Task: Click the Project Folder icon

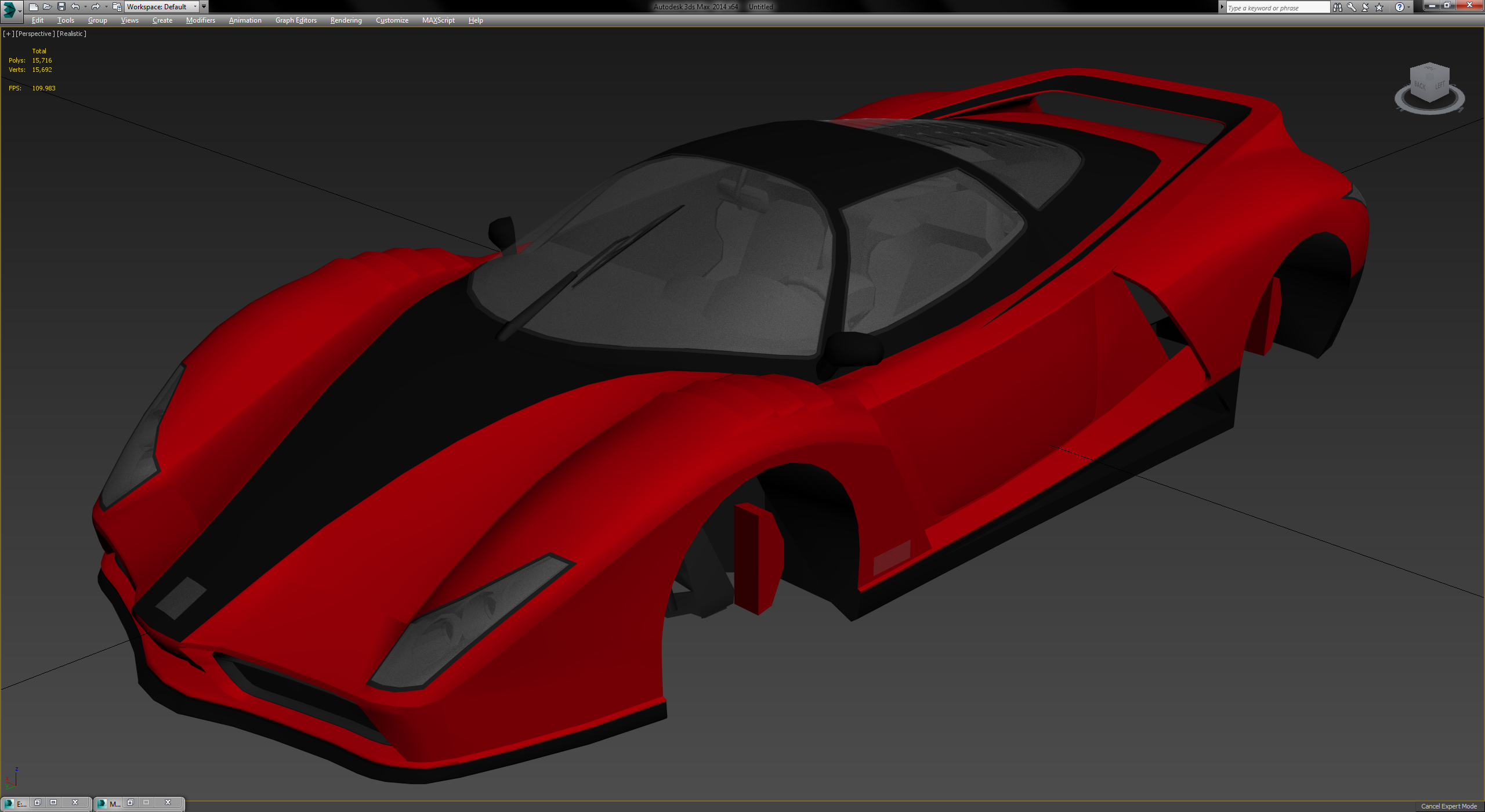Action: pos(117,7)
